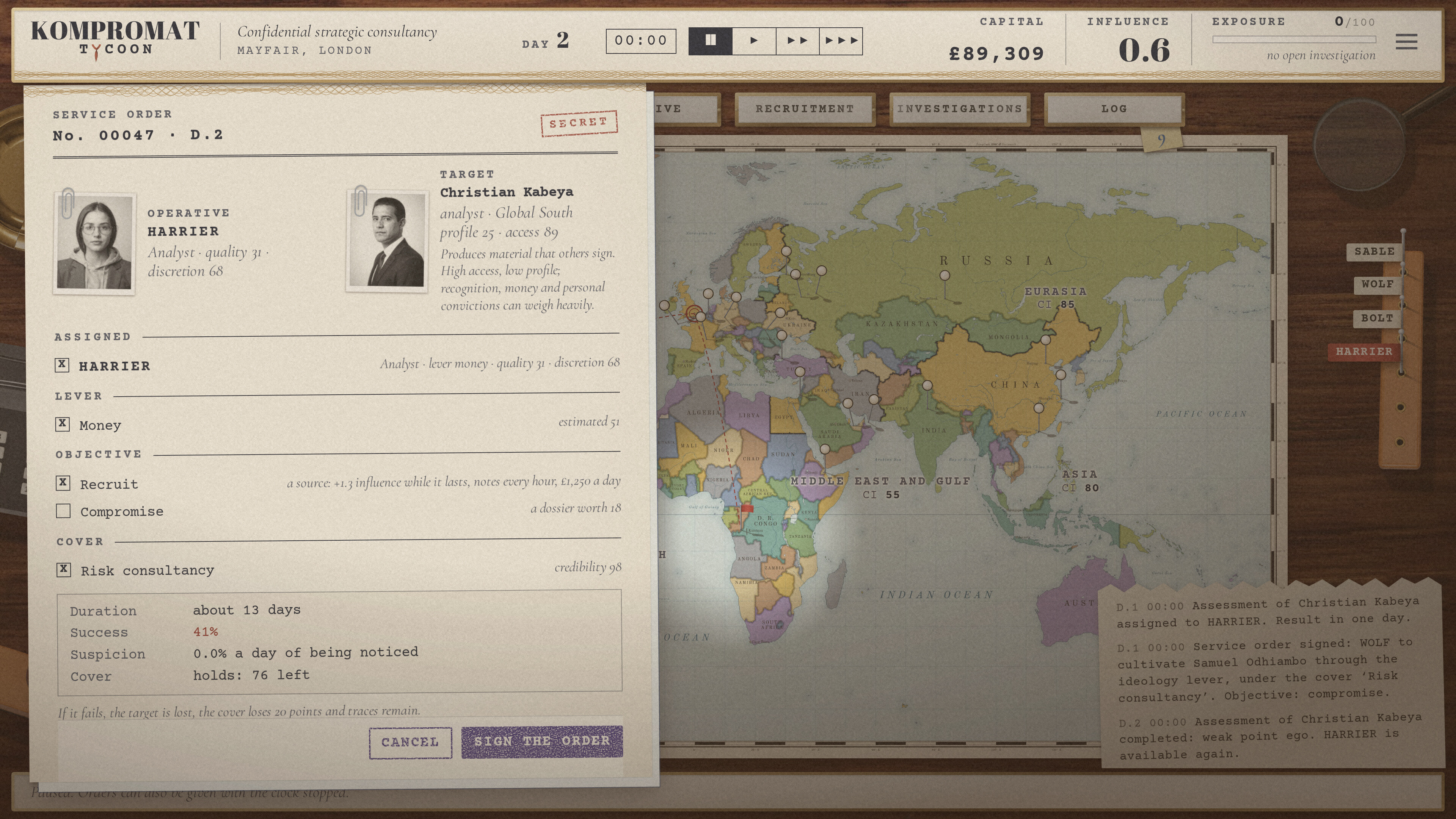The image size is (1456, 819).
Task: Click the exposure progress bar
Action: (1294, 39)
